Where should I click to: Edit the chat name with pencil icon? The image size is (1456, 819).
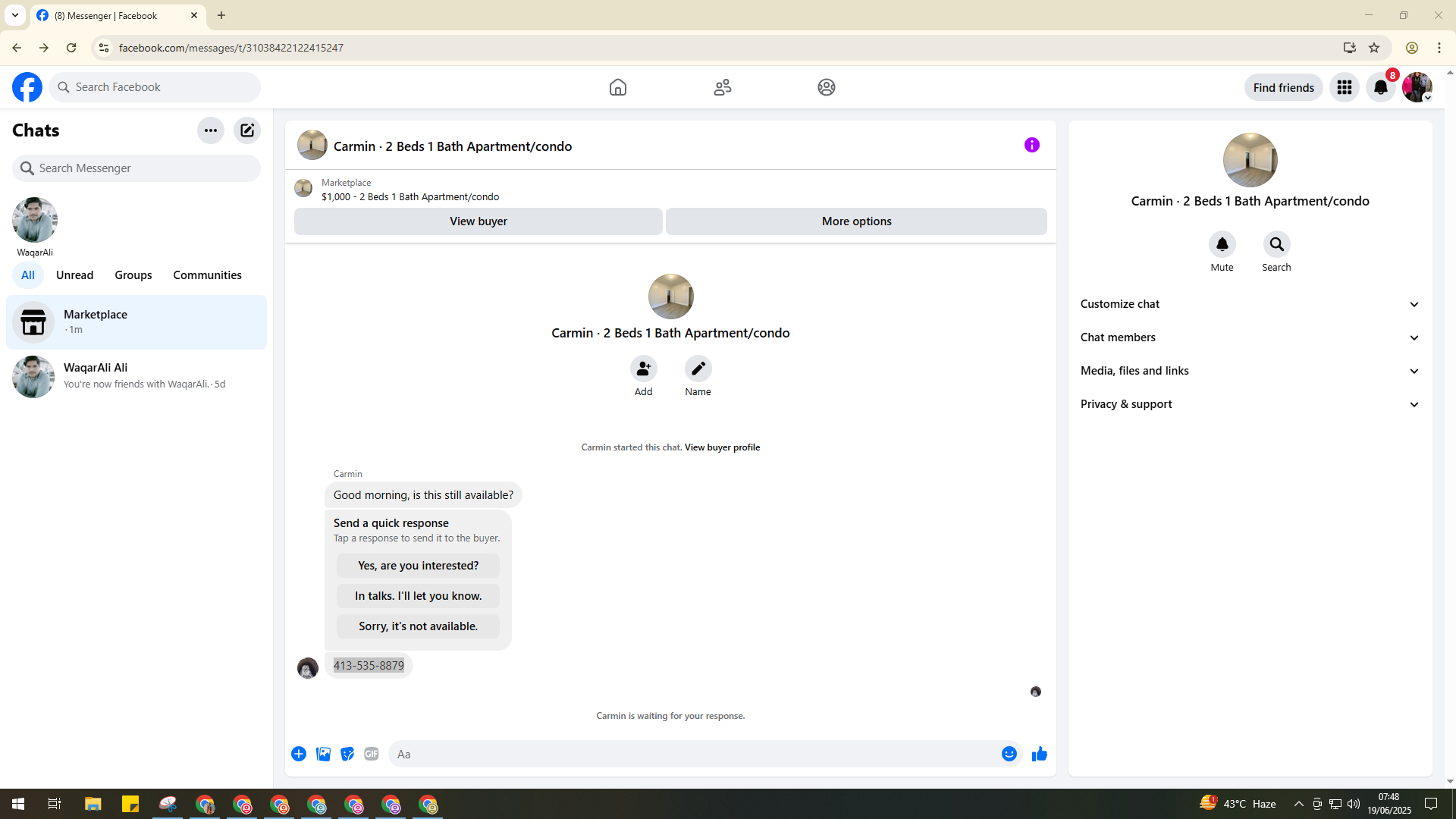point(698,369)
